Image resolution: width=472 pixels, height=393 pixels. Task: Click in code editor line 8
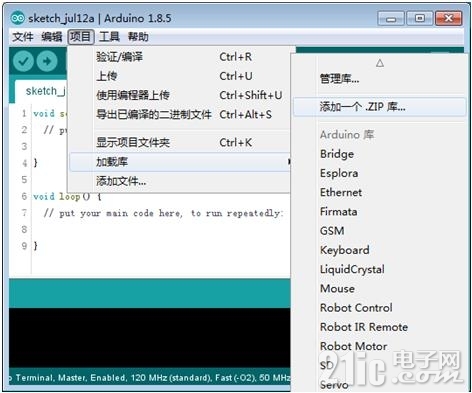point(160,229)
